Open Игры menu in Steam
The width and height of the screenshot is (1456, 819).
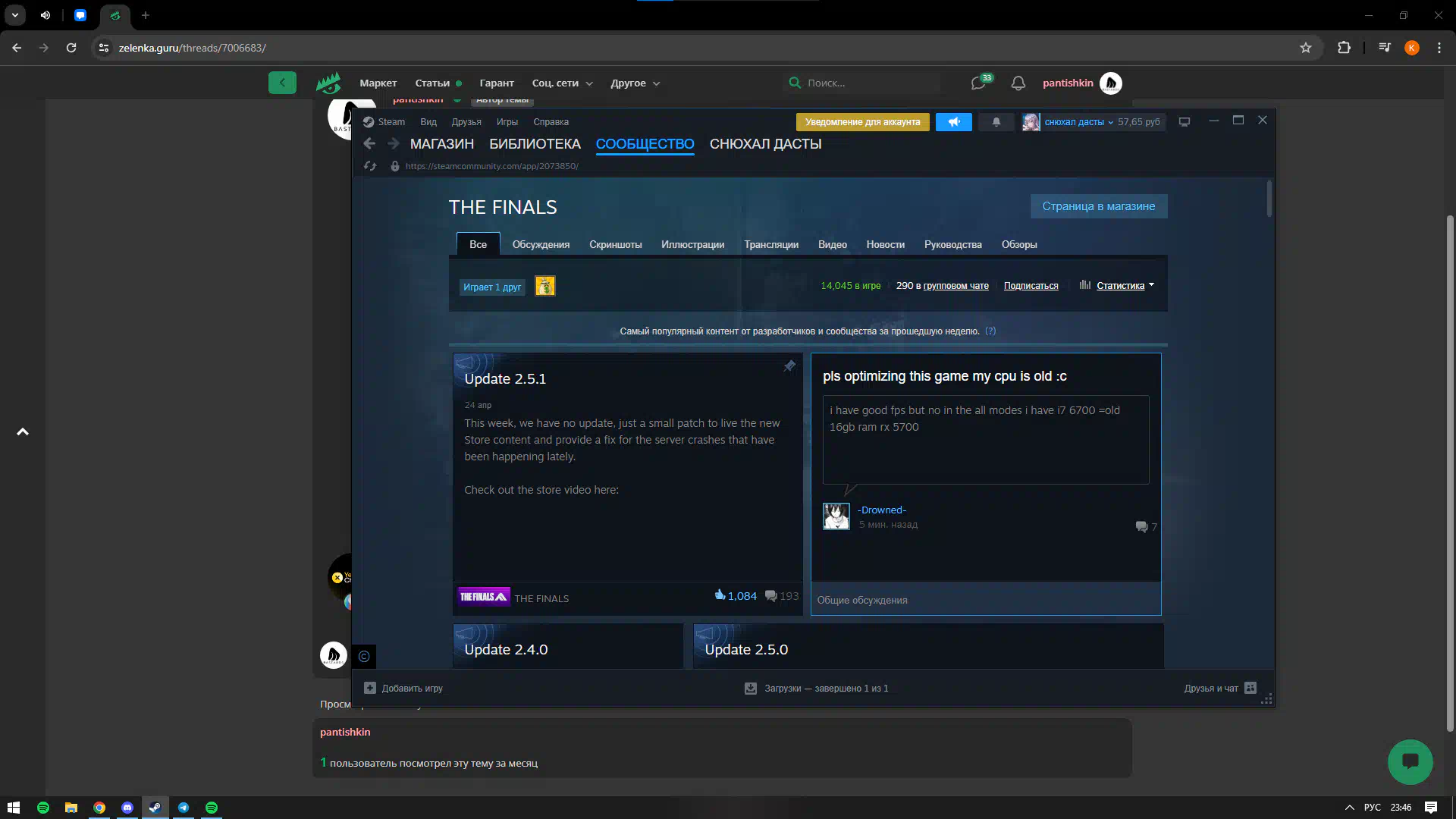coord(507,122)
